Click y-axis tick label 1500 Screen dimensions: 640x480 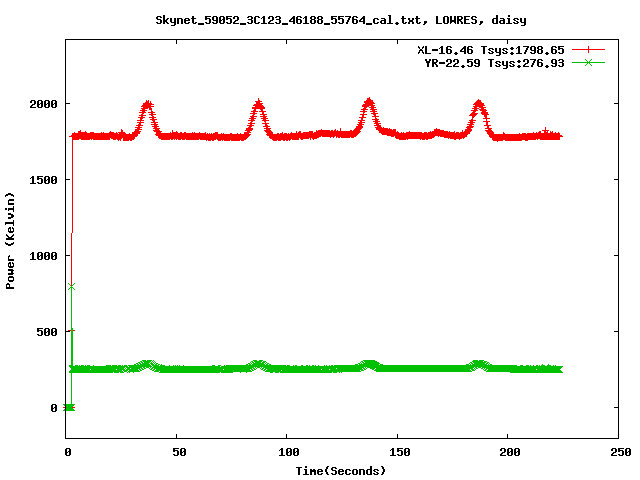coord(43,180)
